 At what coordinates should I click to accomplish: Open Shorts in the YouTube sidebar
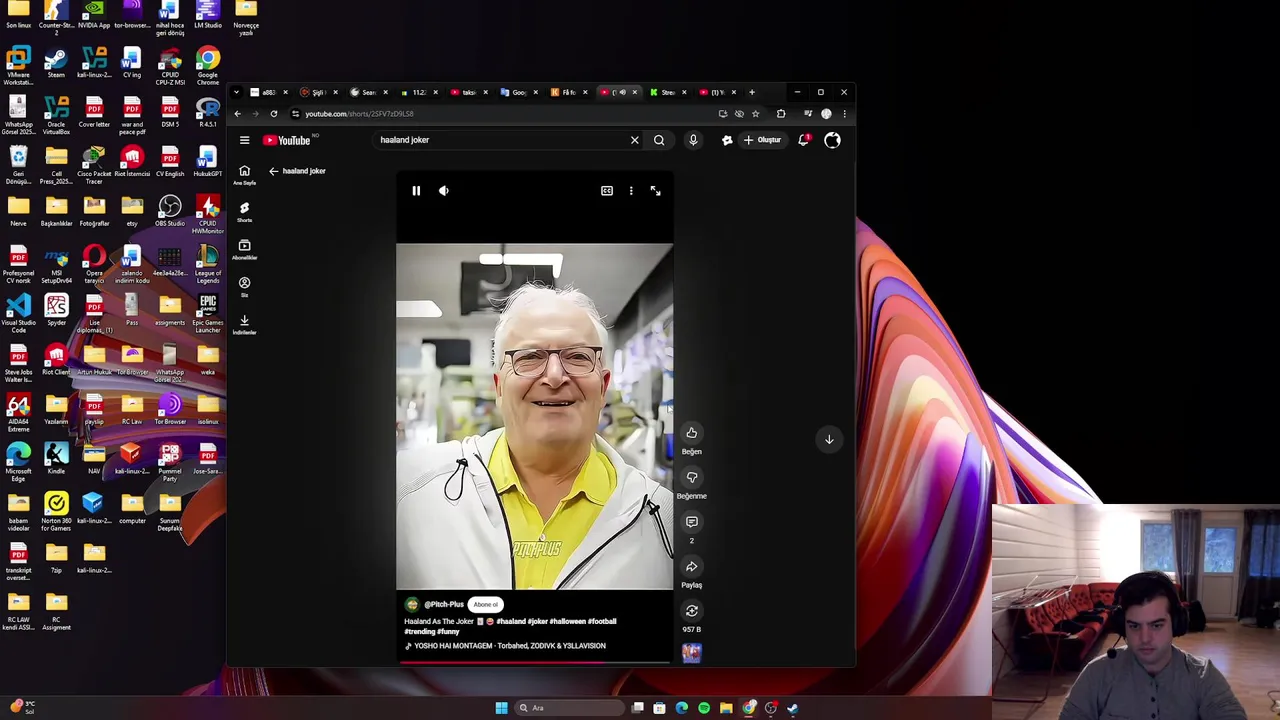pos(244,212)
